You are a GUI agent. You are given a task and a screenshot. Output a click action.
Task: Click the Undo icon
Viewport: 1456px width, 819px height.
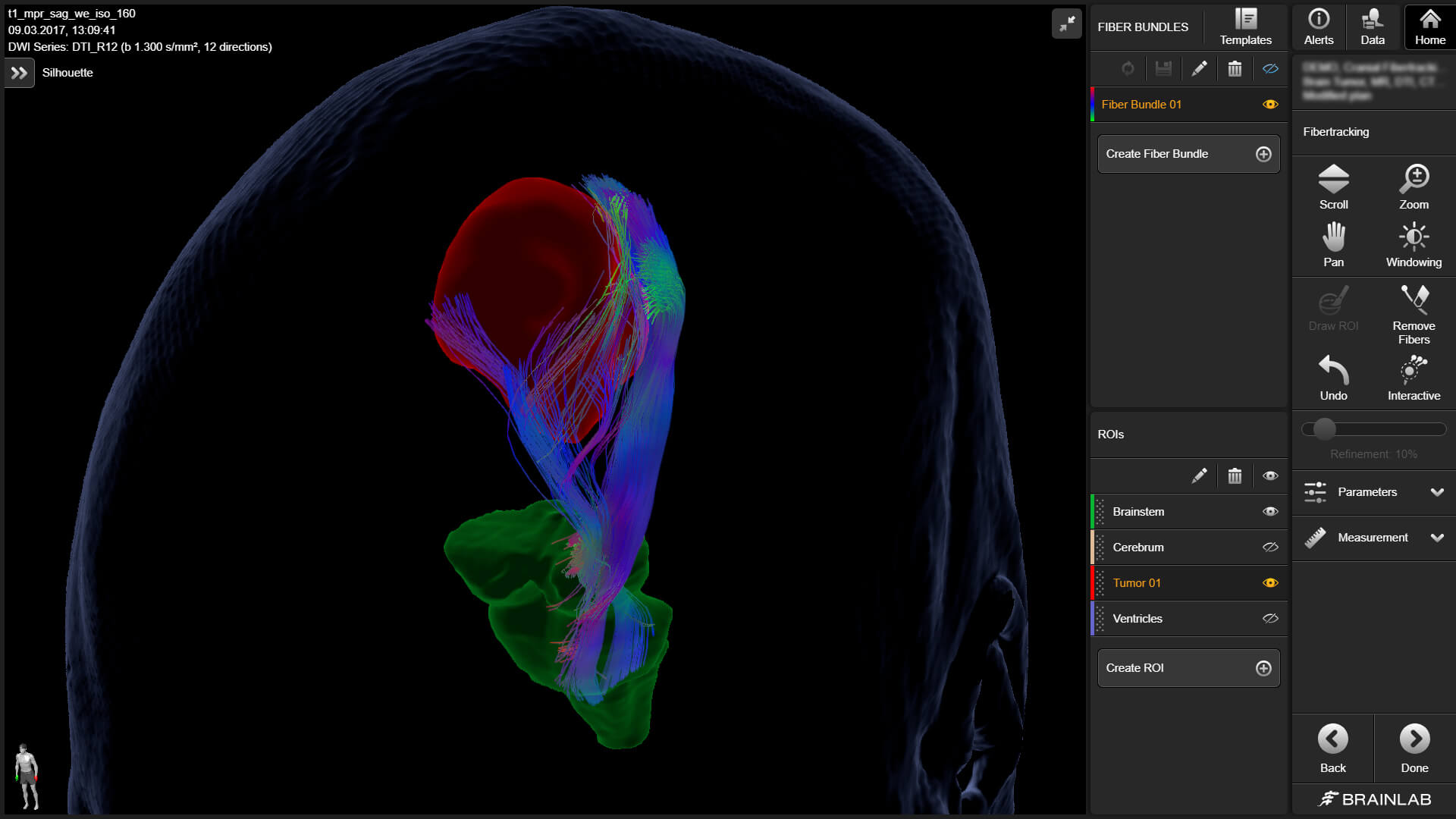click(1333, 377)
